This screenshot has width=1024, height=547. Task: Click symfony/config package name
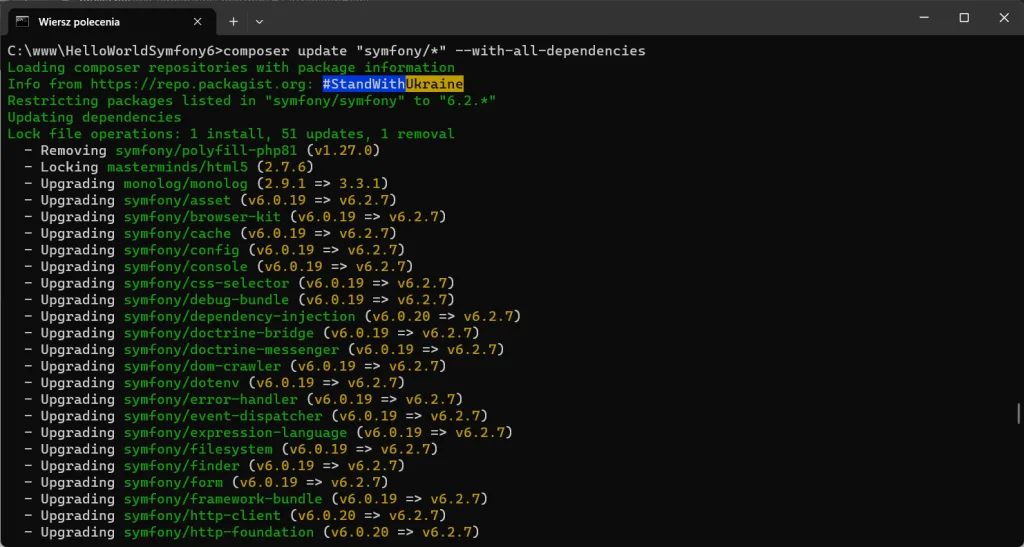[182, 250]
